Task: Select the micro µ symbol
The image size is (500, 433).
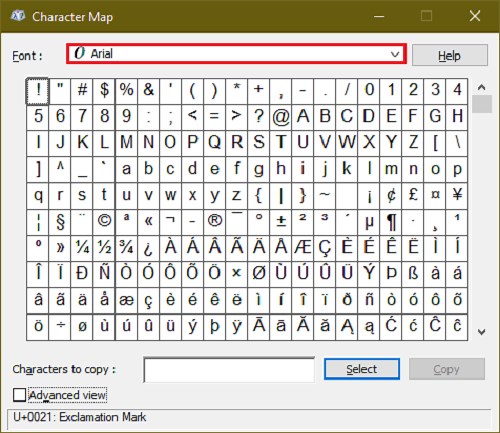Action: click(369, 222)
